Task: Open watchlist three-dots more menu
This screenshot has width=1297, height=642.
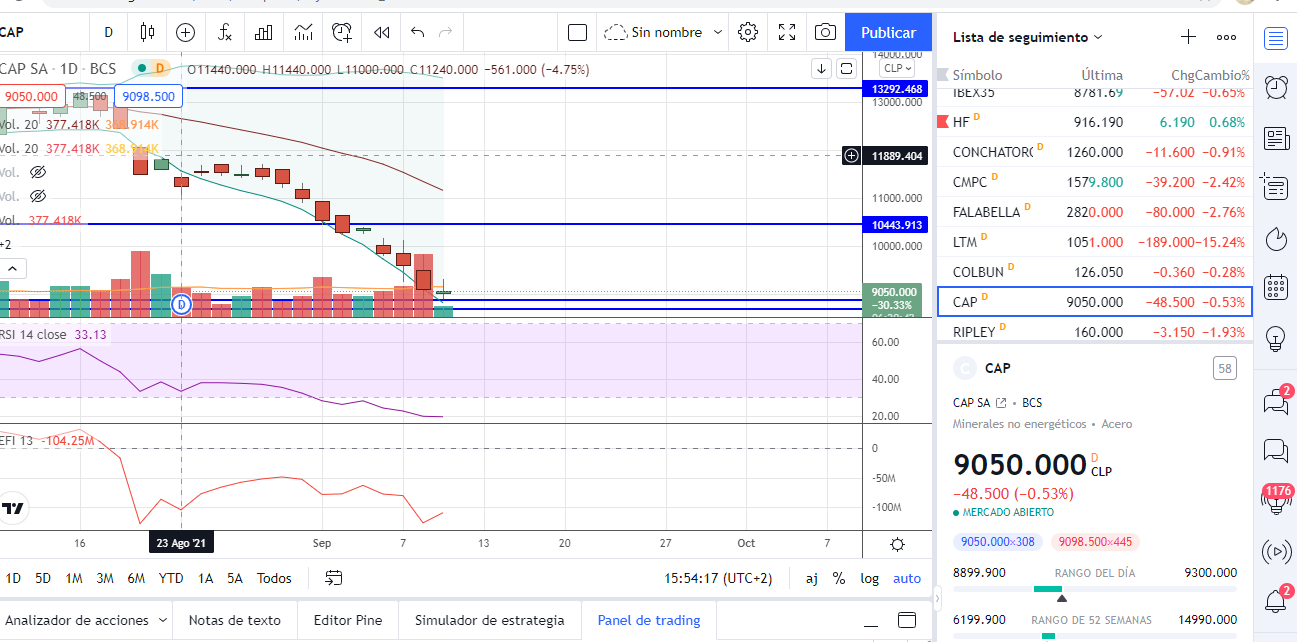Action: pos(1226,37)
